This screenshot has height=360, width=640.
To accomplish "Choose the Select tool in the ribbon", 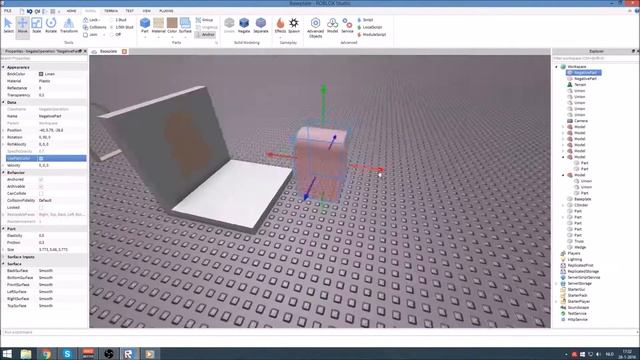I will click(8, 26).
